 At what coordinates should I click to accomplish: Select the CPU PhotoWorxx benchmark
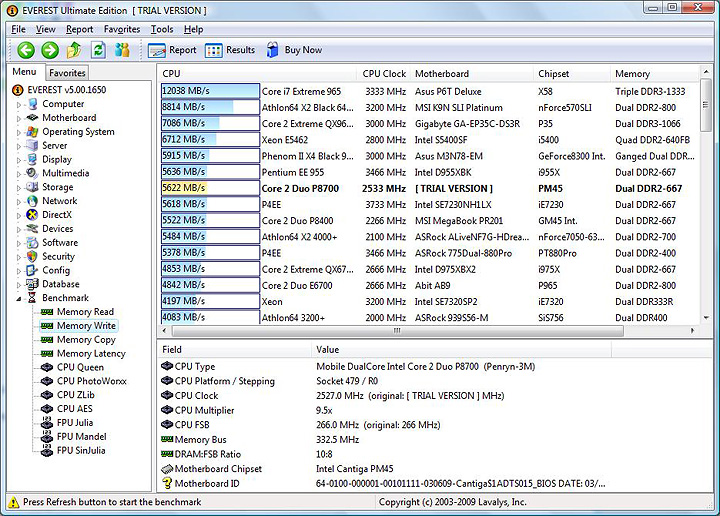91,381
